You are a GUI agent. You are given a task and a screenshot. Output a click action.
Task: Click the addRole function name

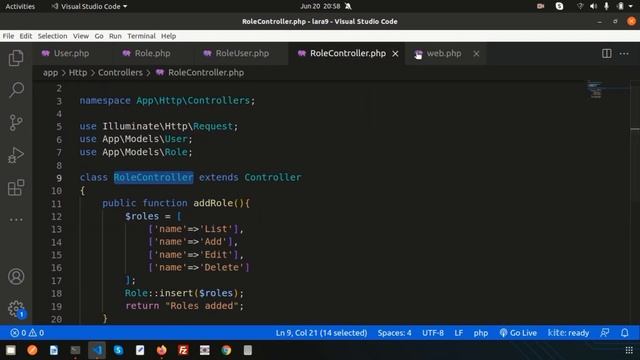click(x=213, y=203)
